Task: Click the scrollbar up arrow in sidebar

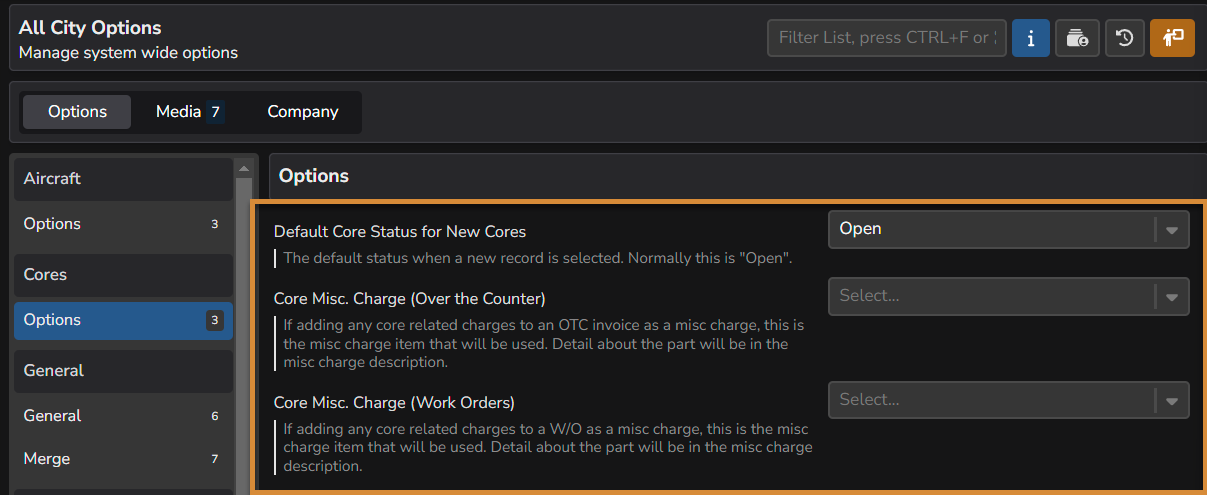Action: click(x=243, y=168)
